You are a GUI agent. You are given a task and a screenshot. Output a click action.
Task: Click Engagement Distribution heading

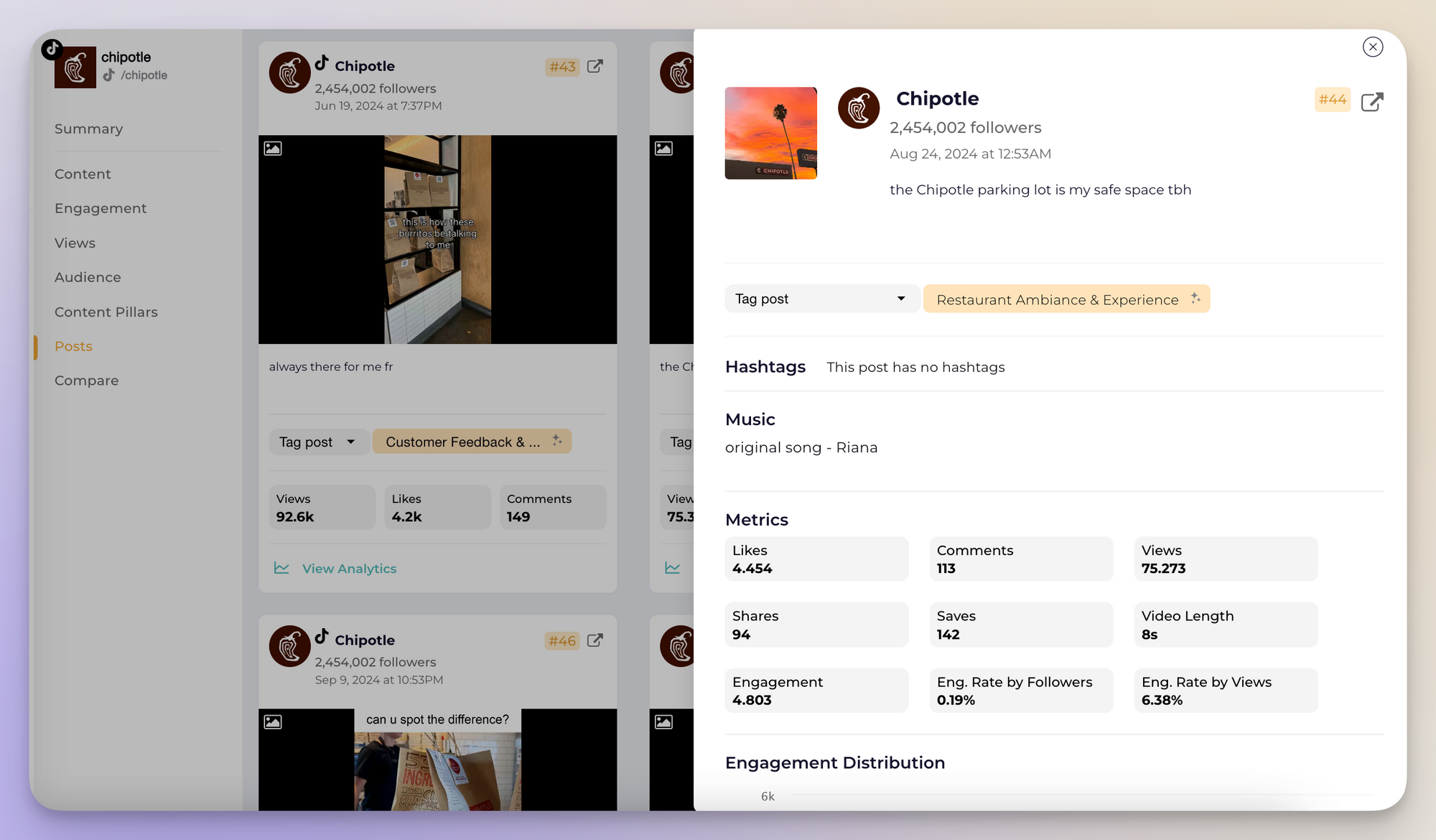pyautogui.click(x=835, y=762)
